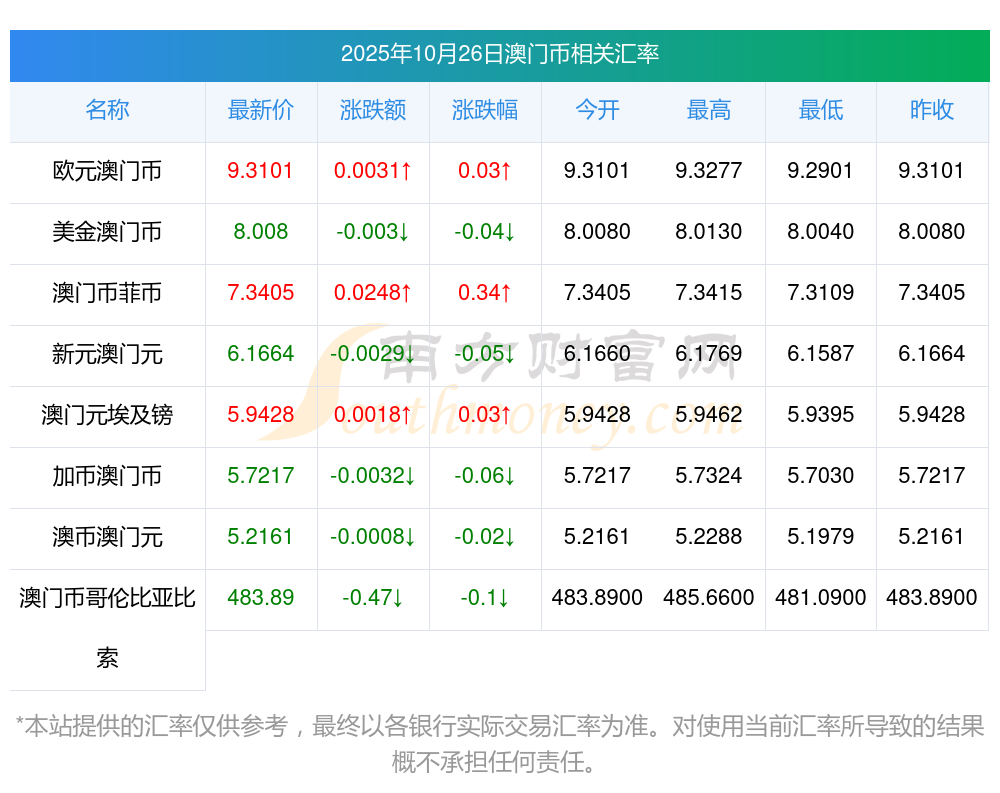This screenshot has height=793, width=1000.
Task: Click the opening value 8.0080 for 美金澳门币
Action: [597, 232]
